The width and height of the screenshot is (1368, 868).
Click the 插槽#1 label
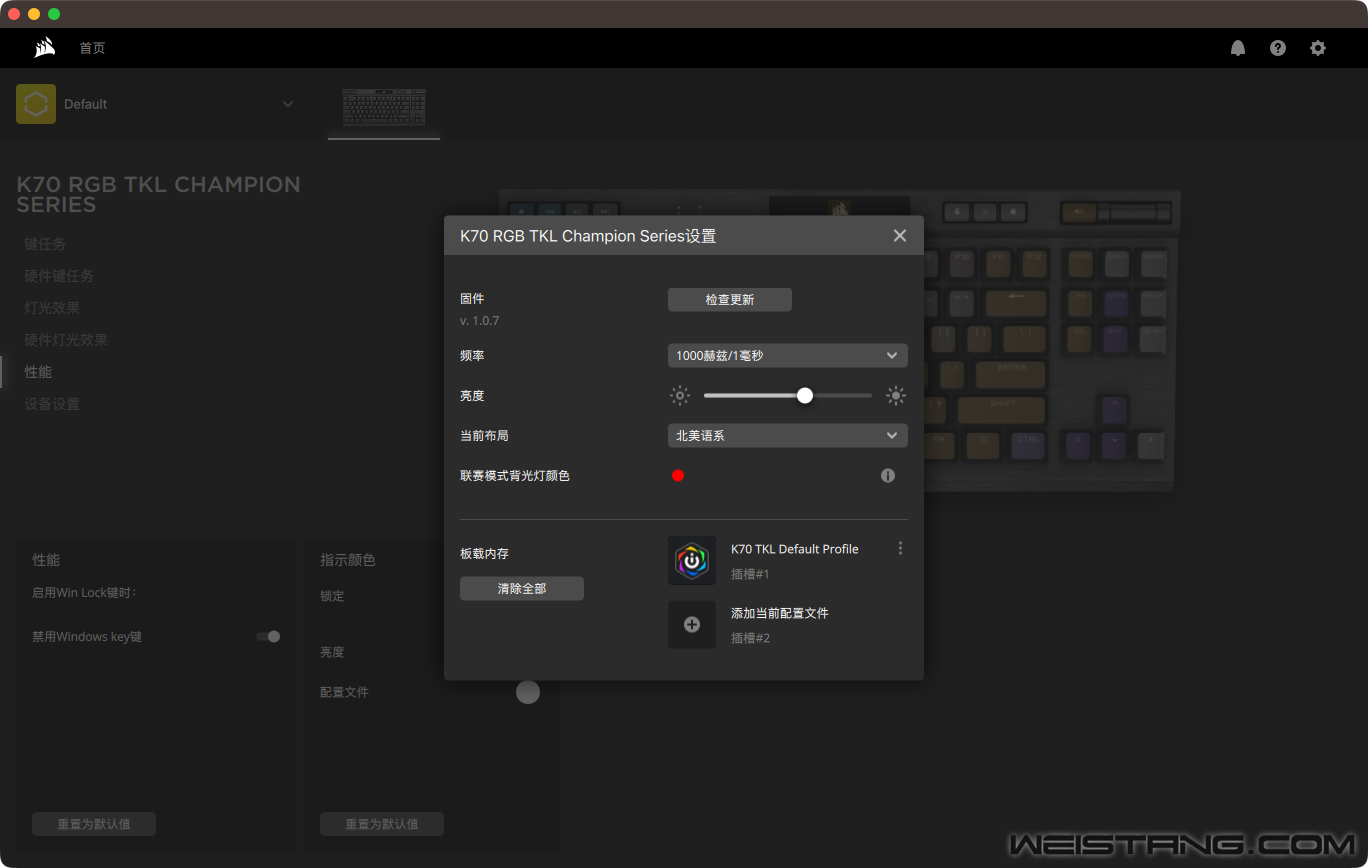point(750,574)
